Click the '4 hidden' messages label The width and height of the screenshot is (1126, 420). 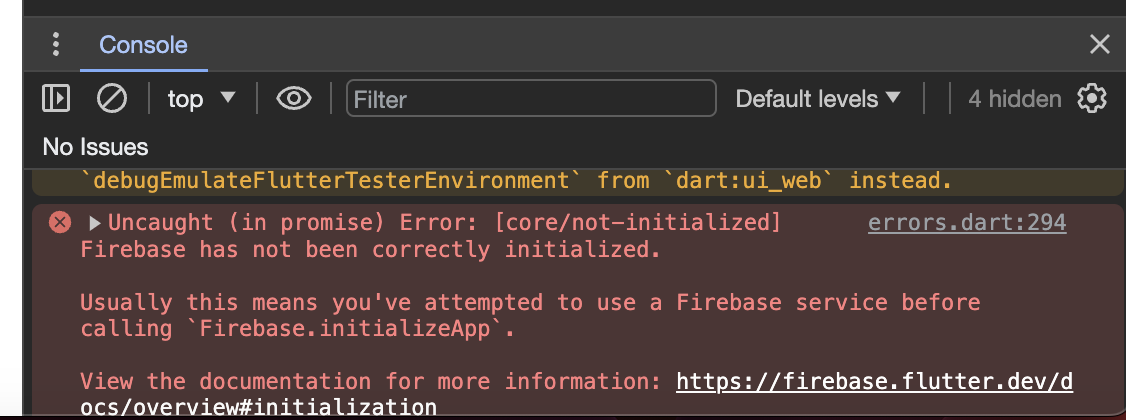[1013, 98]
